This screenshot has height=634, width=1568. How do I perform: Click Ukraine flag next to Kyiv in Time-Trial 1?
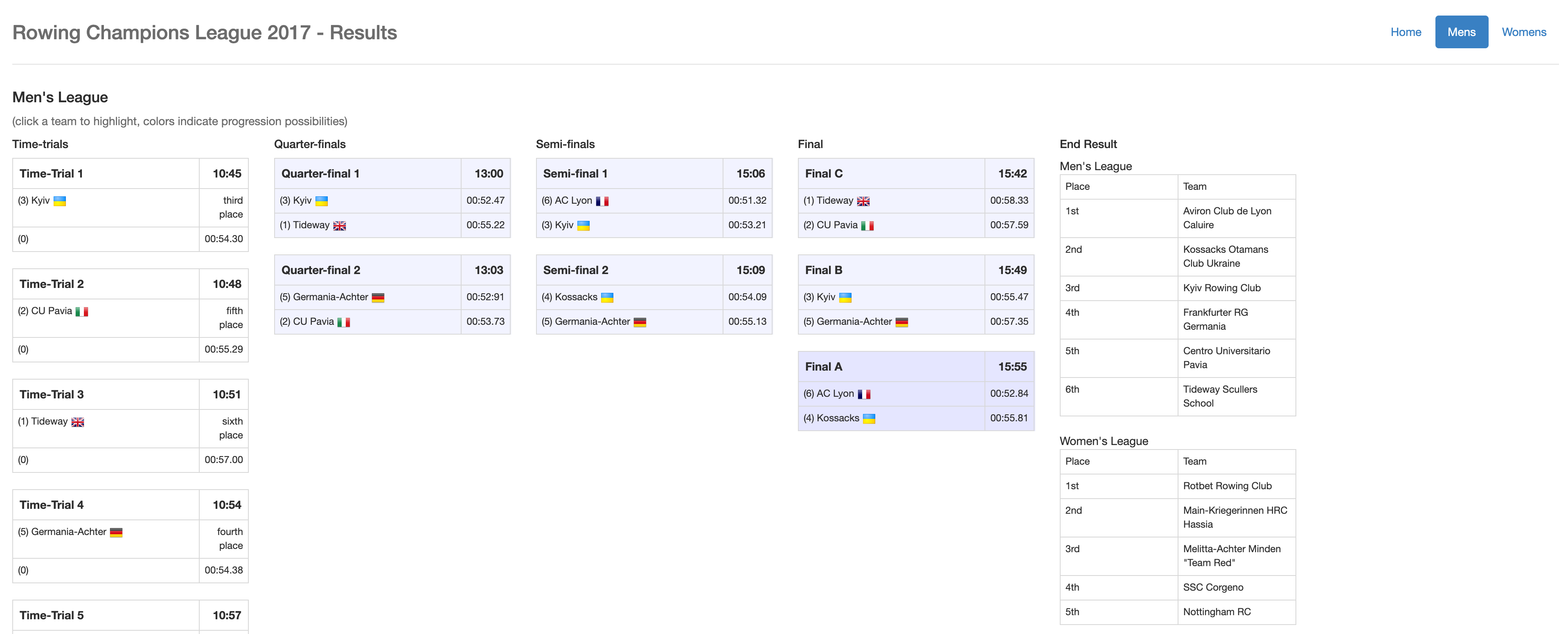60,201
